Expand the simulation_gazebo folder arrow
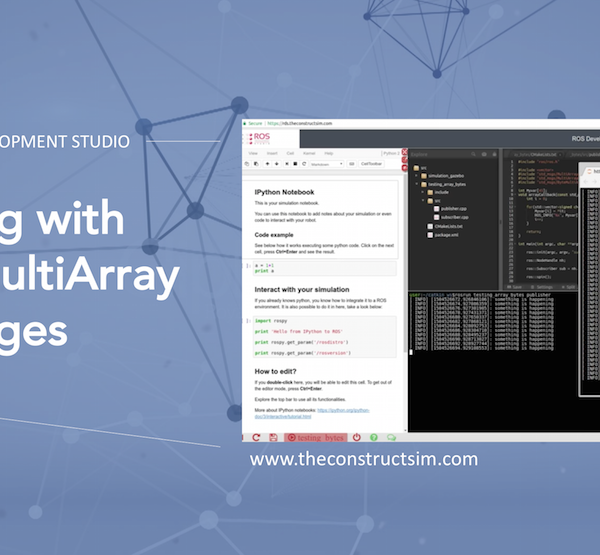Image resolution: width=600 pixels, height=555 pixels. click(x=417, y=176)
